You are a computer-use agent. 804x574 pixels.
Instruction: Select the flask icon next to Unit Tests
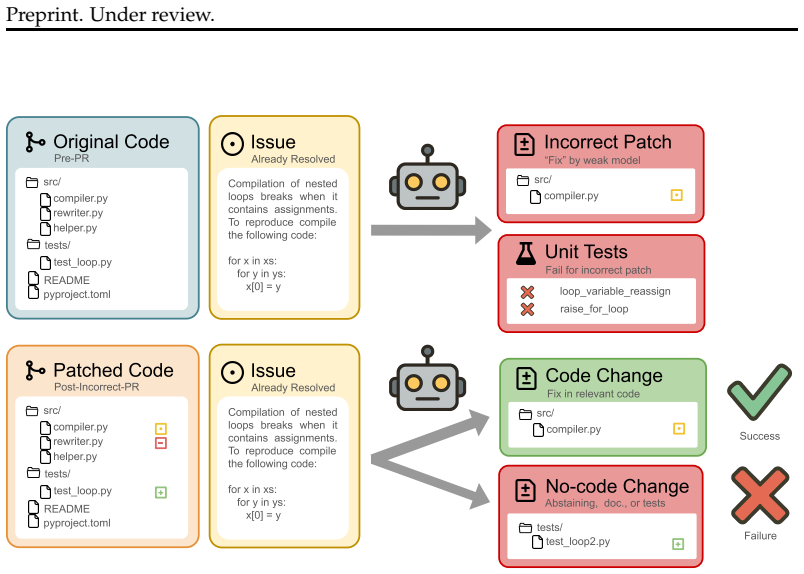(526, 253)
